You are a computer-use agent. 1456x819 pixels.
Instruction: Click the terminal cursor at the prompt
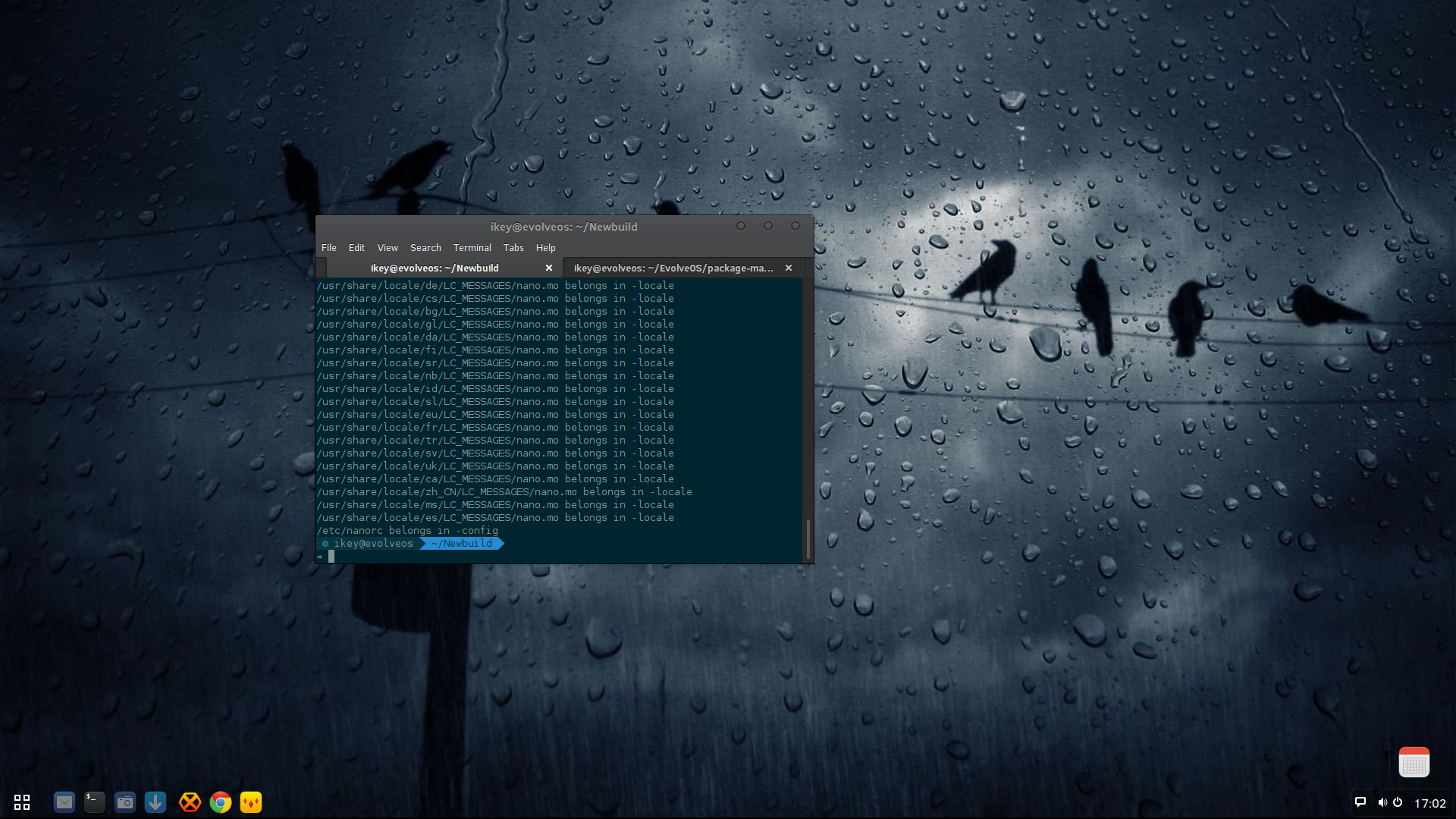click(x=331, y=557)
